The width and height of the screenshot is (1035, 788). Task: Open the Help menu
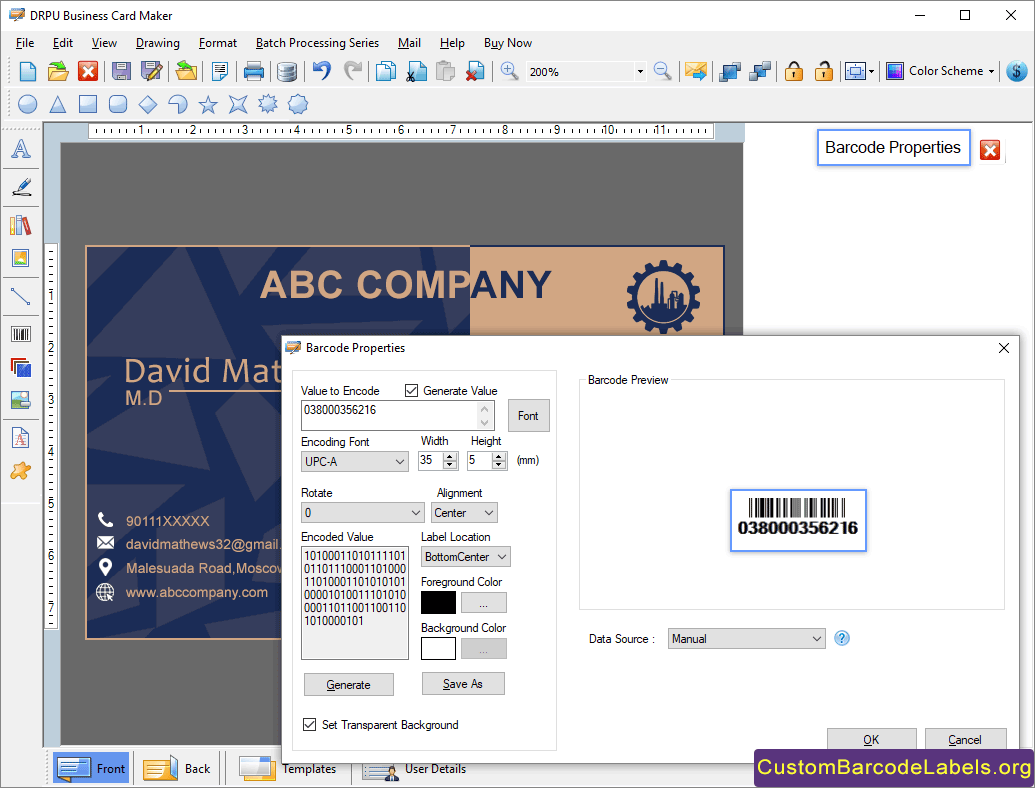(x=451, y=43)
